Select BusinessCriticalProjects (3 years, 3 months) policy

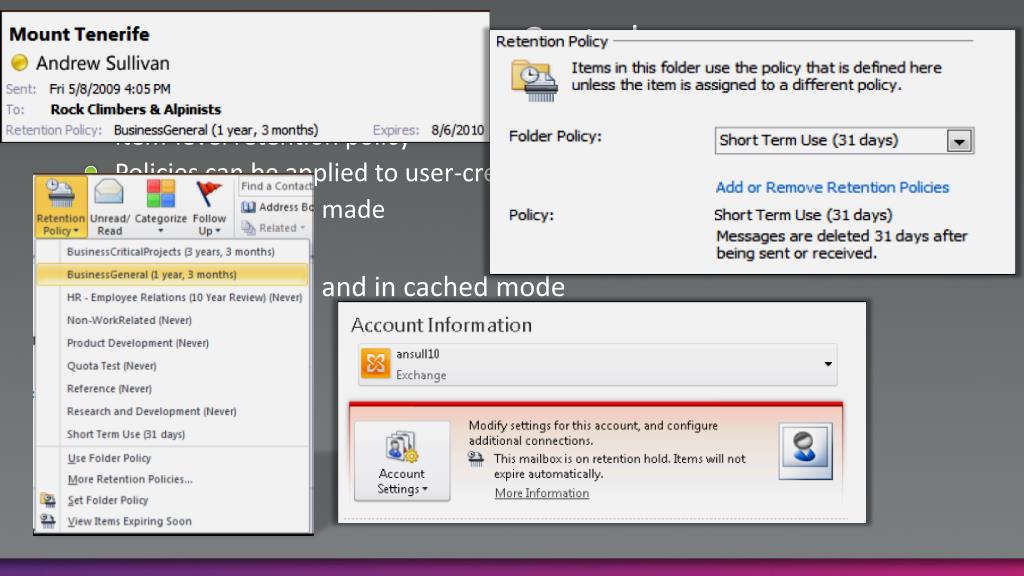173,251
